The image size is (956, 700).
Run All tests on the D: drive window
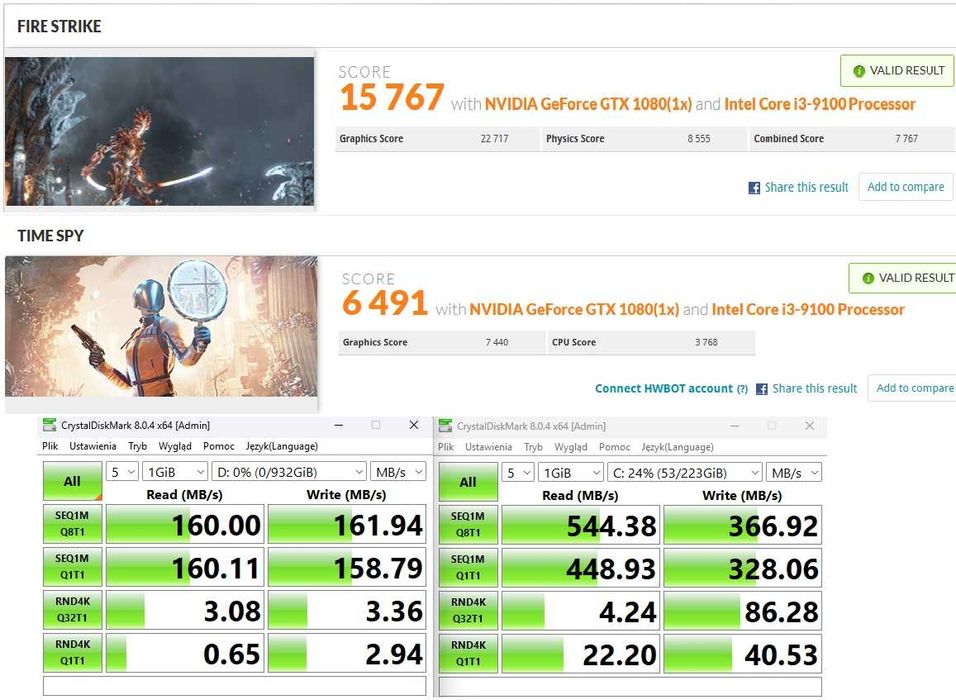click(73, 481)
